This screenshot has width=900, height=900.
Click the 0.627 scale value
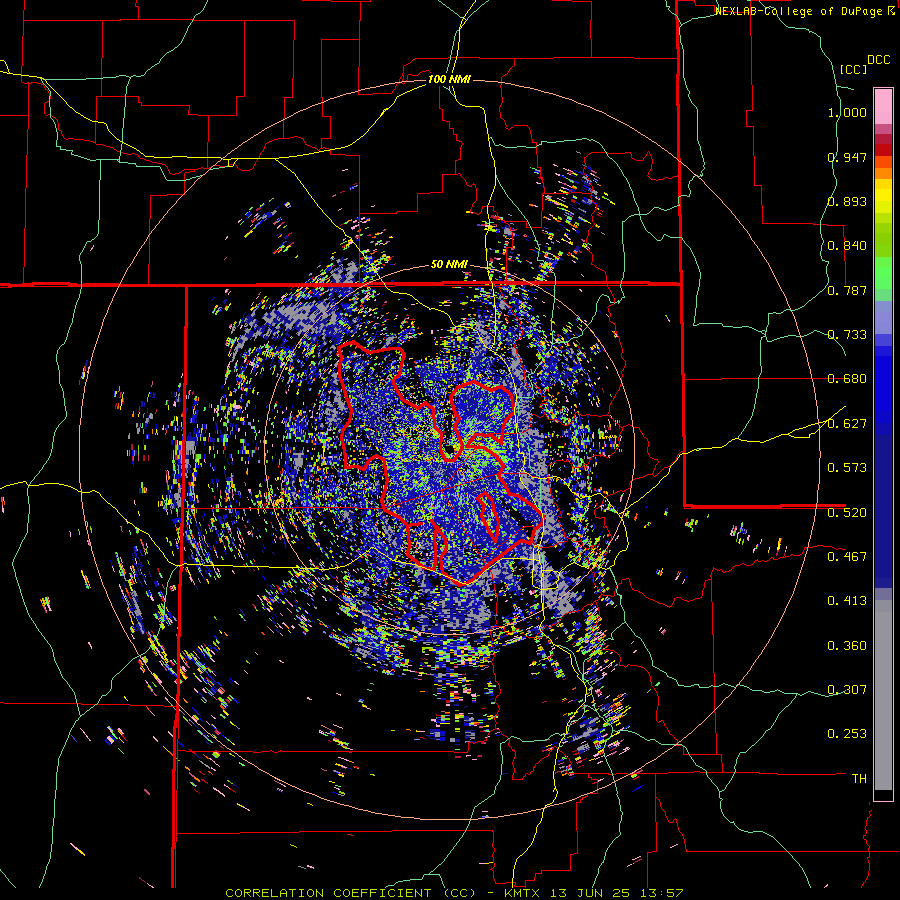(x=847, y=424)
